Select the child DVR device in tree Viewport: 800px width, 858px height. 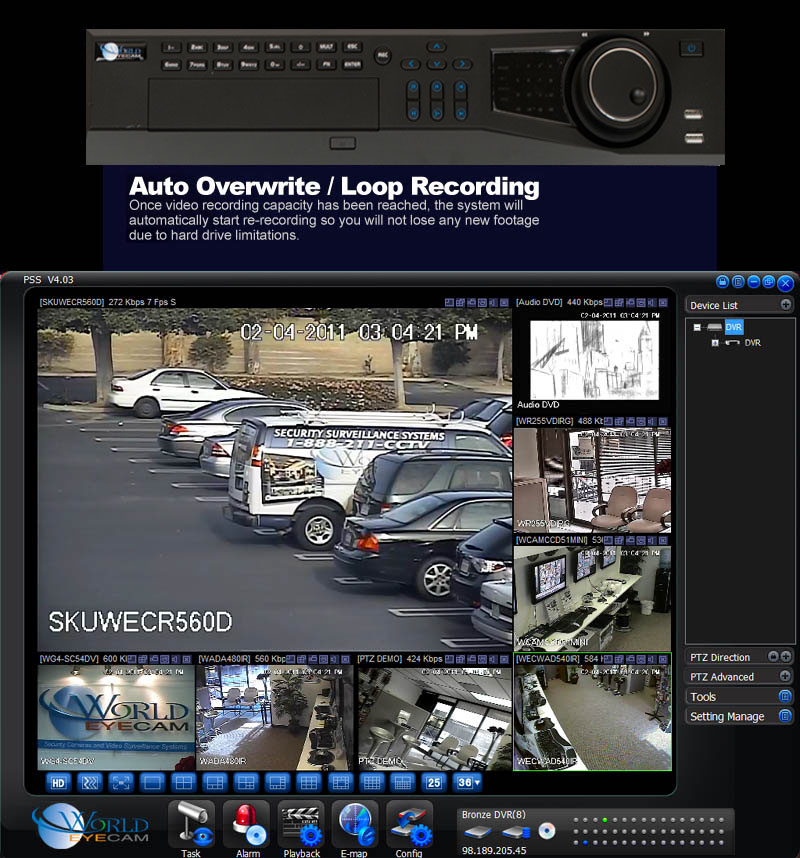[x=752, y=343]
